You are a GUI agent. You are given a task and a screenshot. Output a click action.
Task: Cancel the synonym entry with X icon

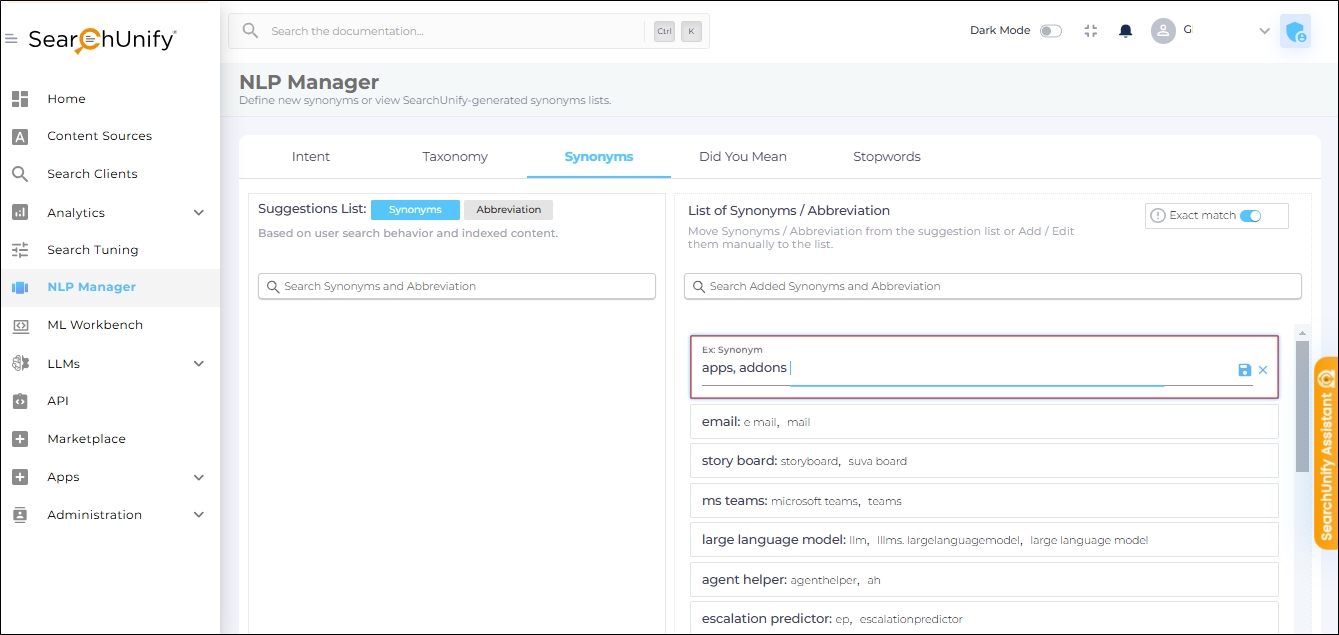click(x=1263, y=370)
